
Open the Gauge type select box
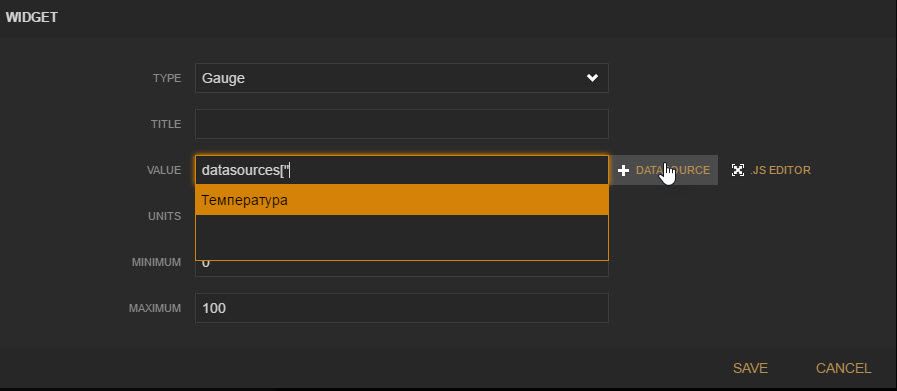point(402,78)
